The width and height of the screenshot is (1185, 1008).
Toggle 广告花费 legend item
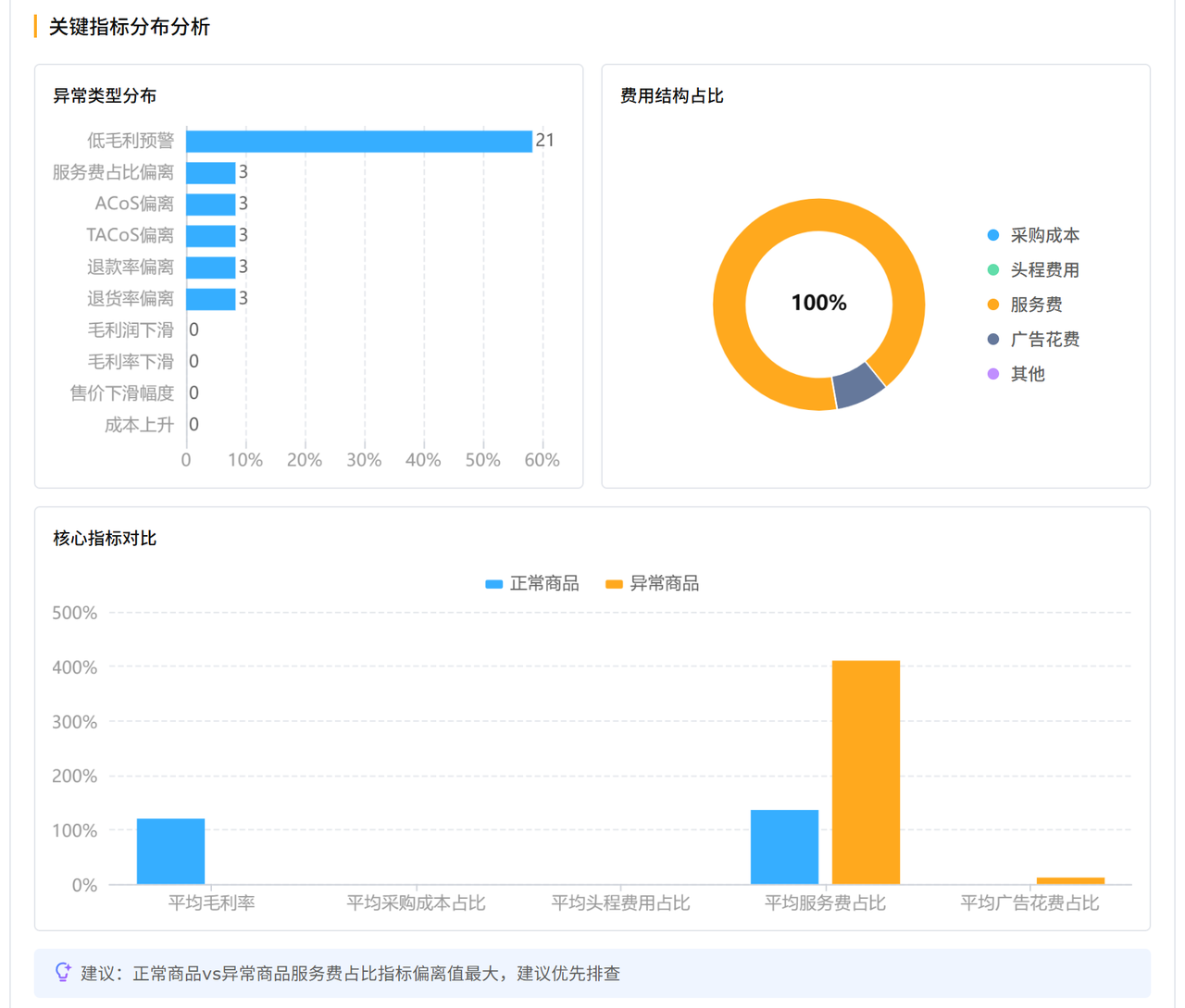pos(1033,340)
